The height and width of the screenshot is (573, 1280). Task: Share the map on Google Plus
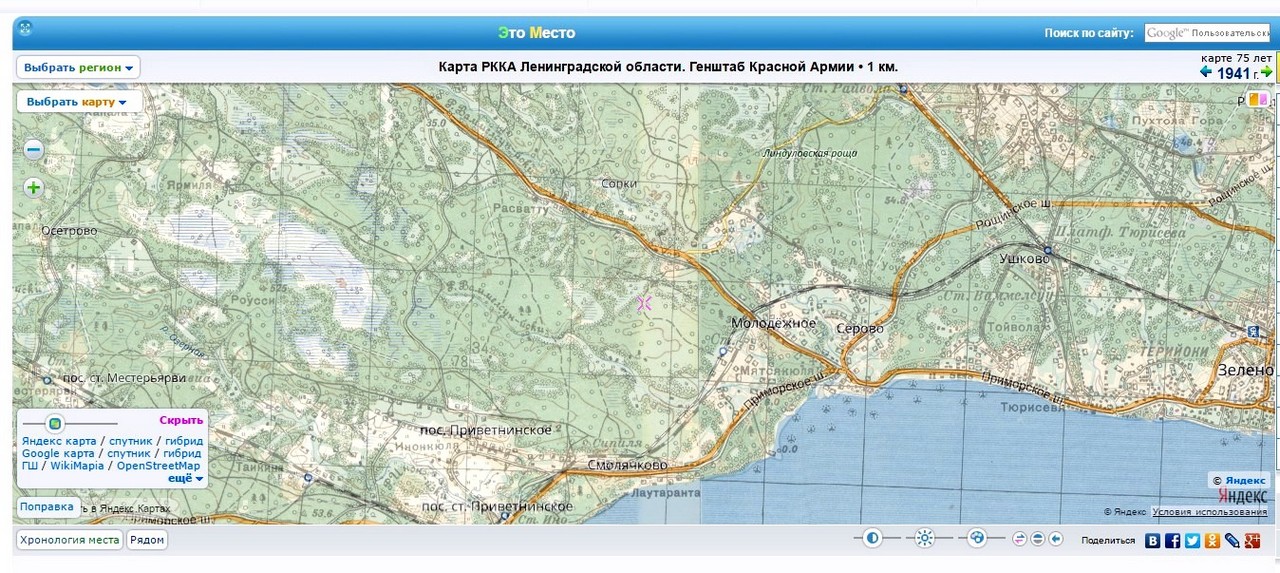(1252, 540)
